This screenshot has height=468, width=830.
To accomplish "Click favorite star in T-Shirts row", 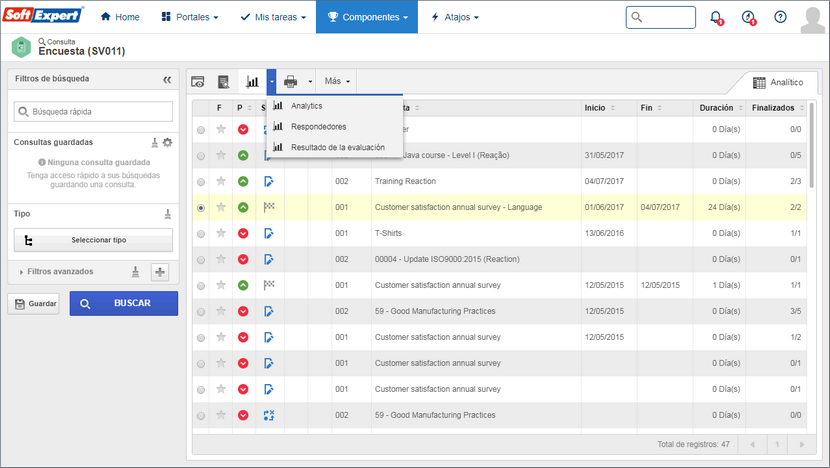I will pos(221,233).
